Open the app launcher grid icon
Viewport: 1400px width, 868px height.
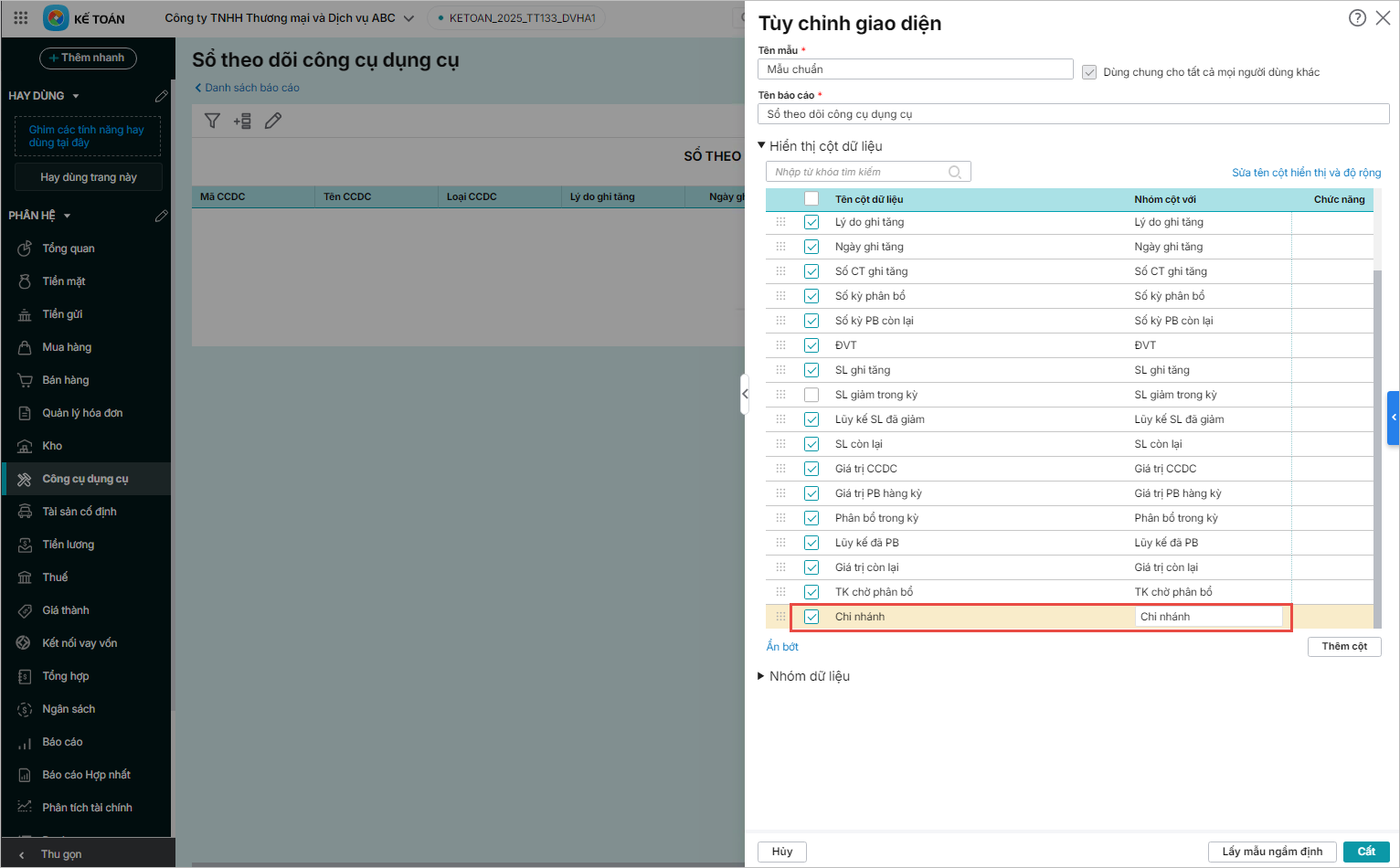(x=21, y=17)
